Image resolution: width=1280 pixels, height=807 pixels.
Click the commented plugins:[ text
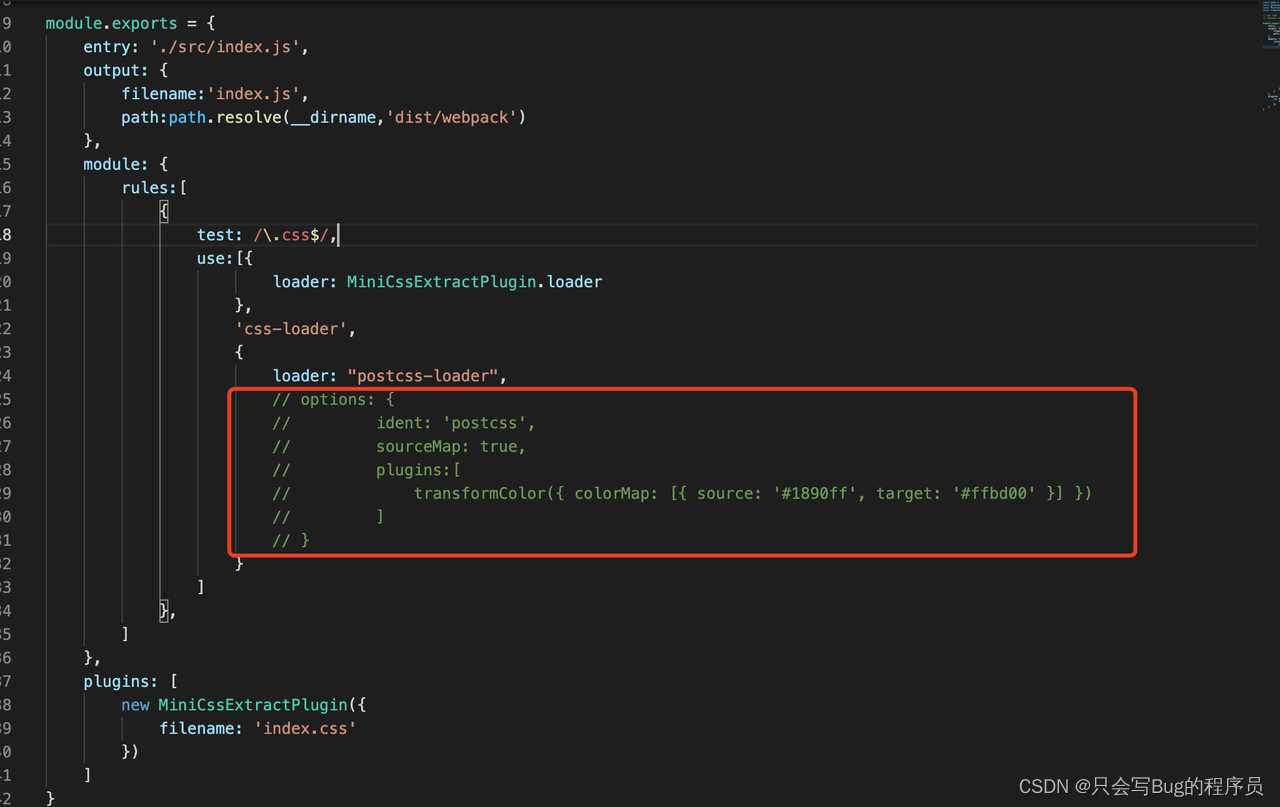click(x=418, y=470)
